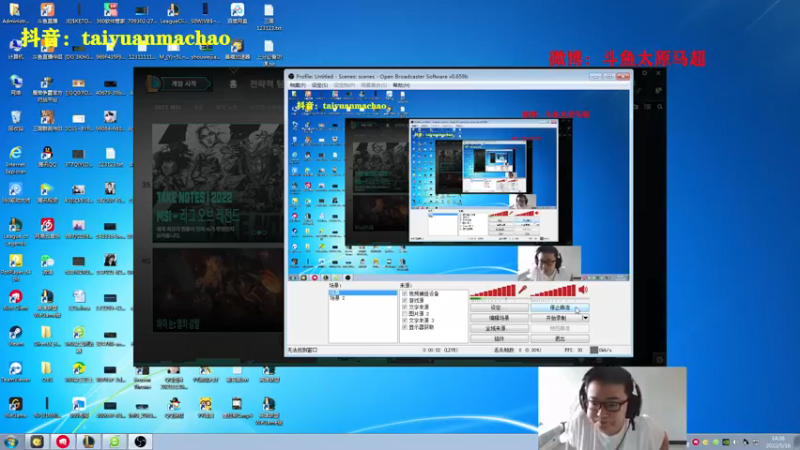Screen dimensions: 800x450
Task: Launch Steam from the desktop
Action: pyautogui.click(x=15, y=336)
